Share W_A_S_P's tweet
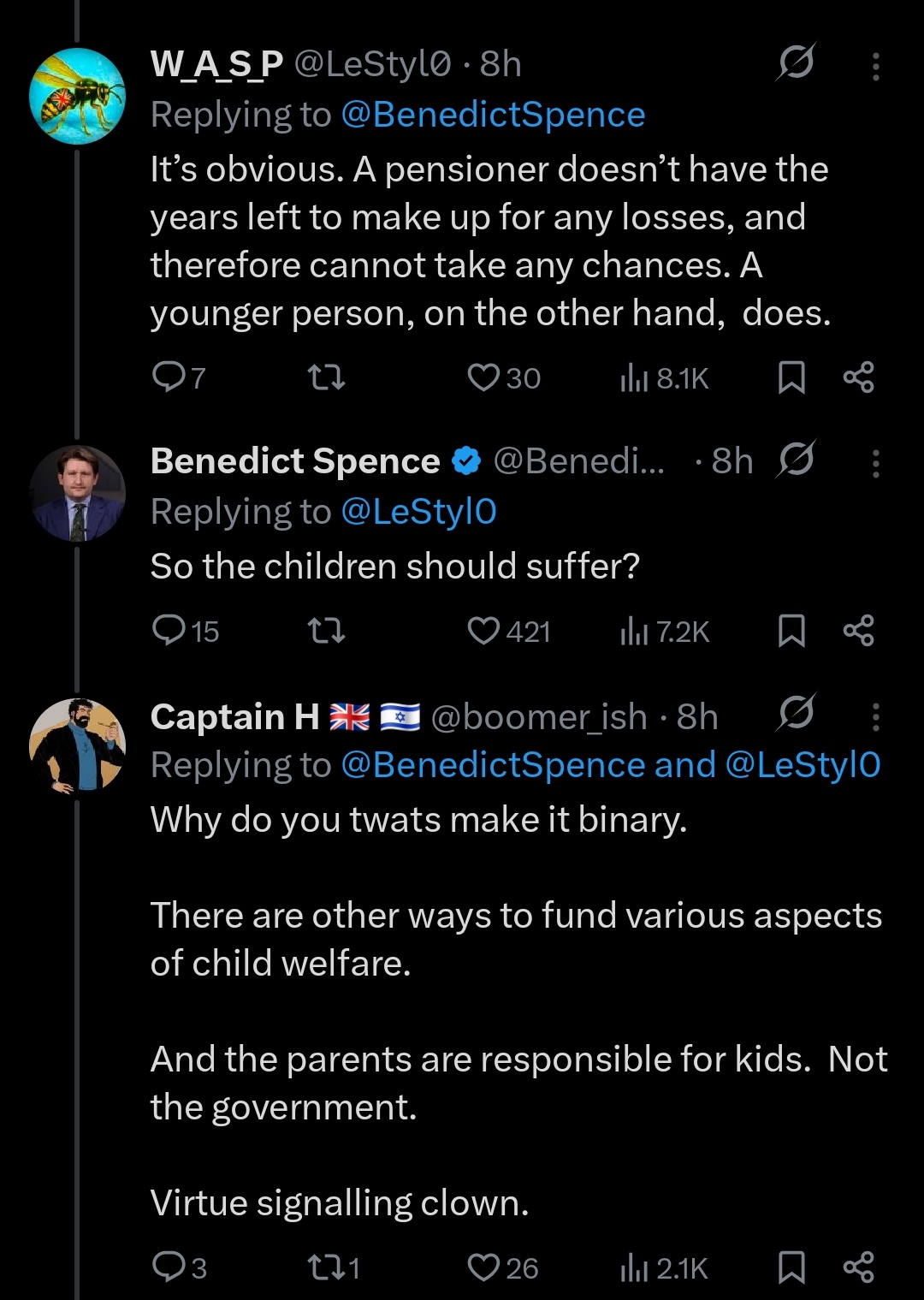This screenshot has width=924, height=1300. coord(858,377)
